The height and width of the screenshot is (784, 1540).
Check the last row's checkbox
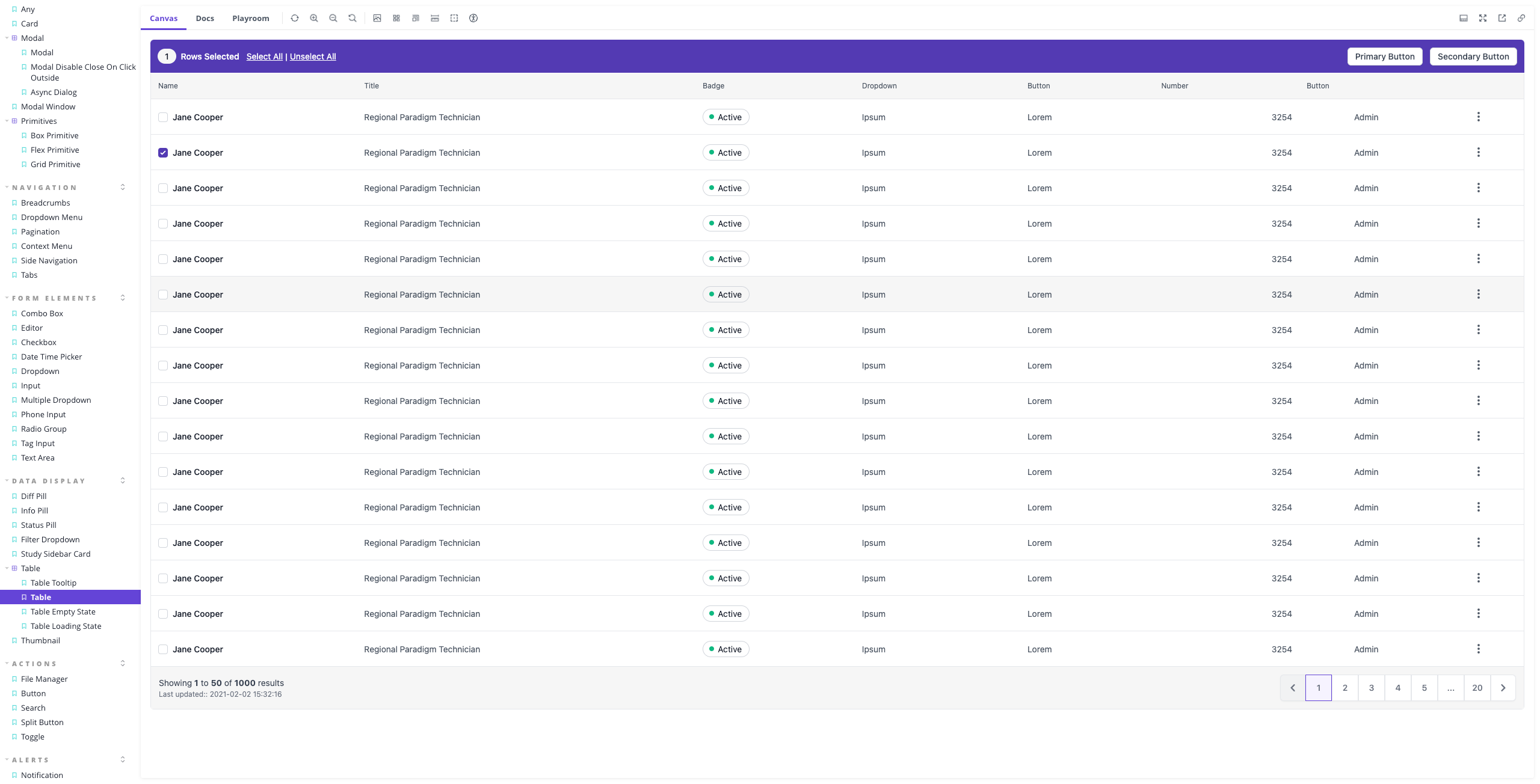tap(163, 649)
